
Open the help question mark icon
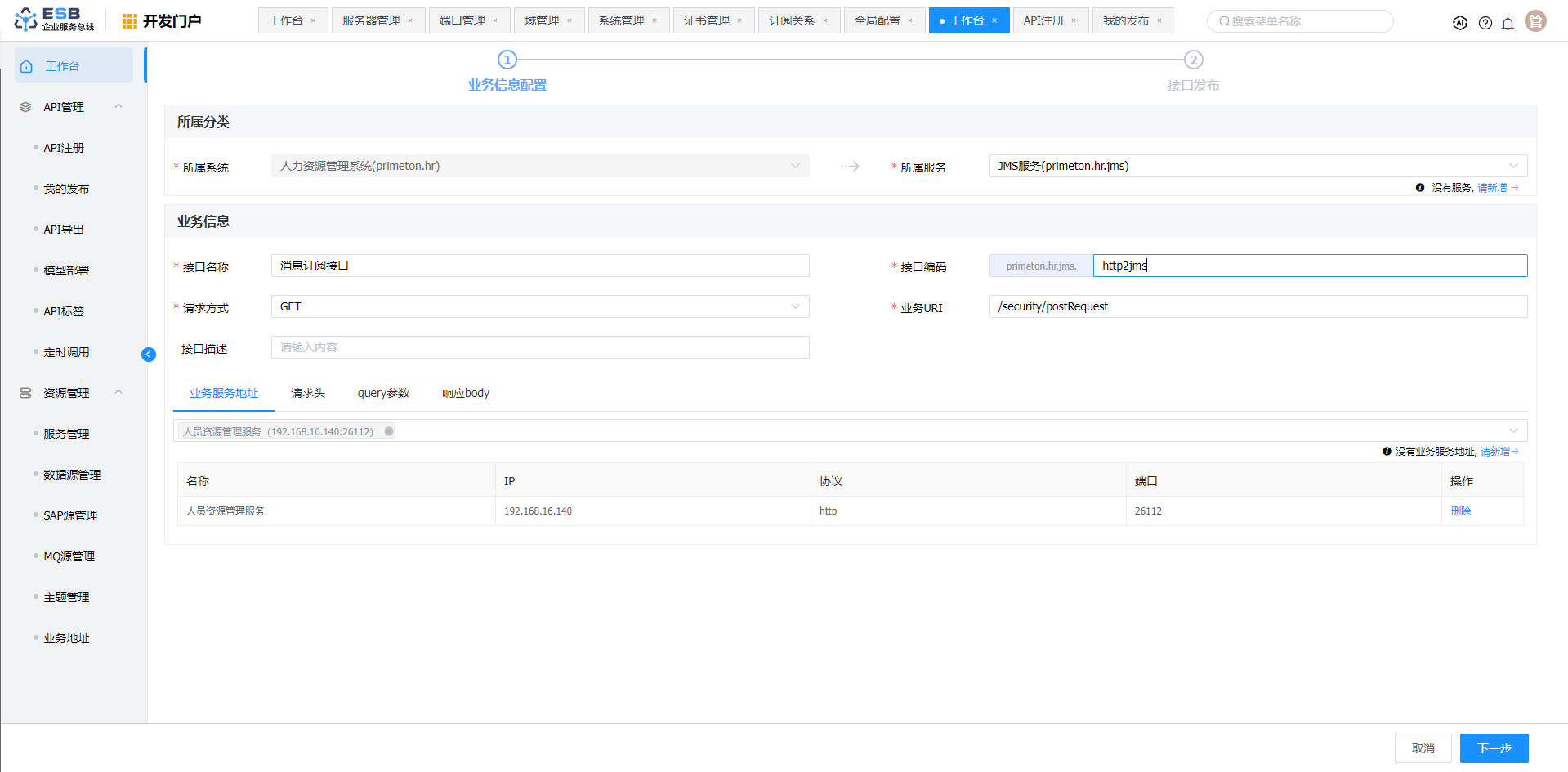point(1485,23)
